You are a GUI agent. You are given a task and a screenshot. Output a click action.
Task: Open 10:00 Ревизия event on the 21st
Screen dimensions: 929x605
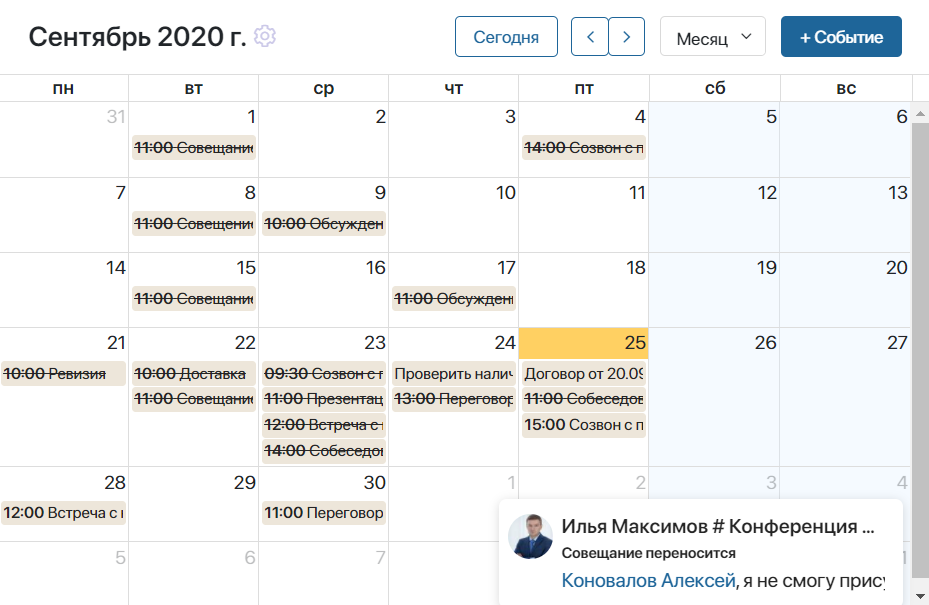pyautogui.click(x=63, y=374)
